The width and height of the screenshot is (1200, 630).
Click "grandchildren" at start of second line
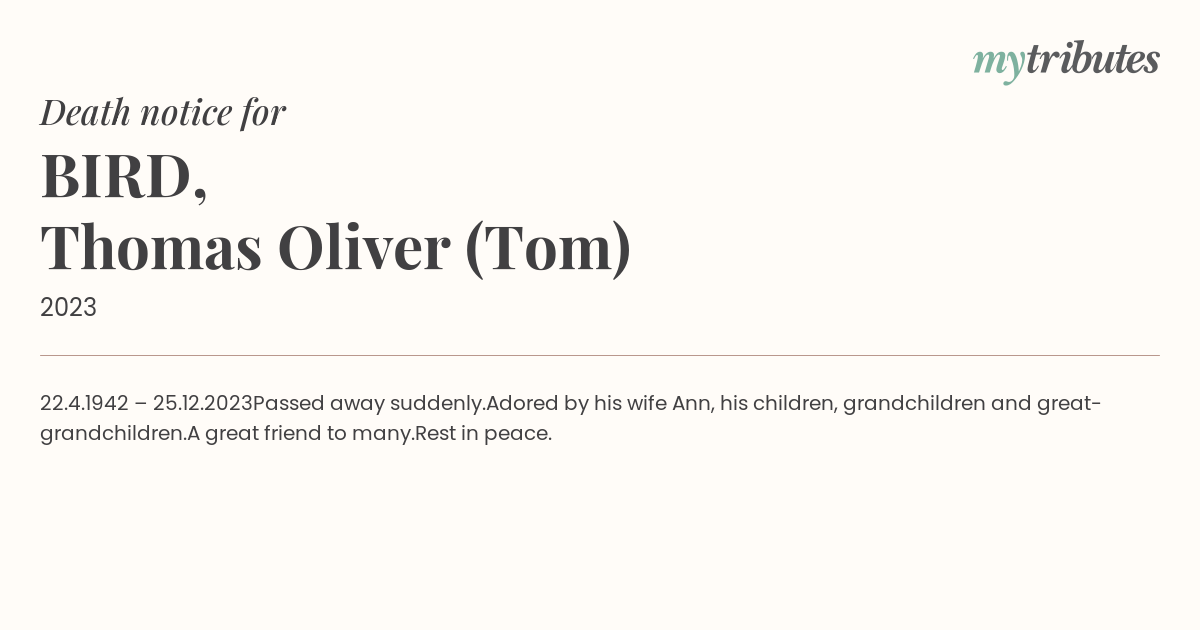click(x=112, y=434)
